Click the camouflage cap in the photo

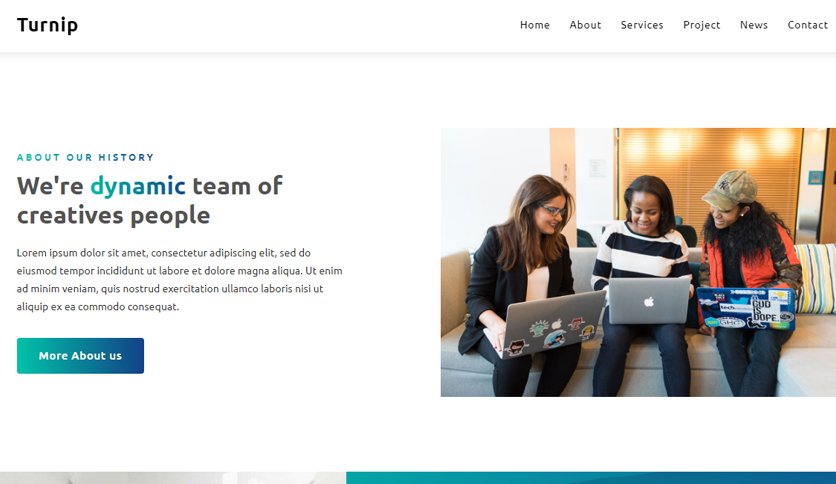(x=730, y=189)
